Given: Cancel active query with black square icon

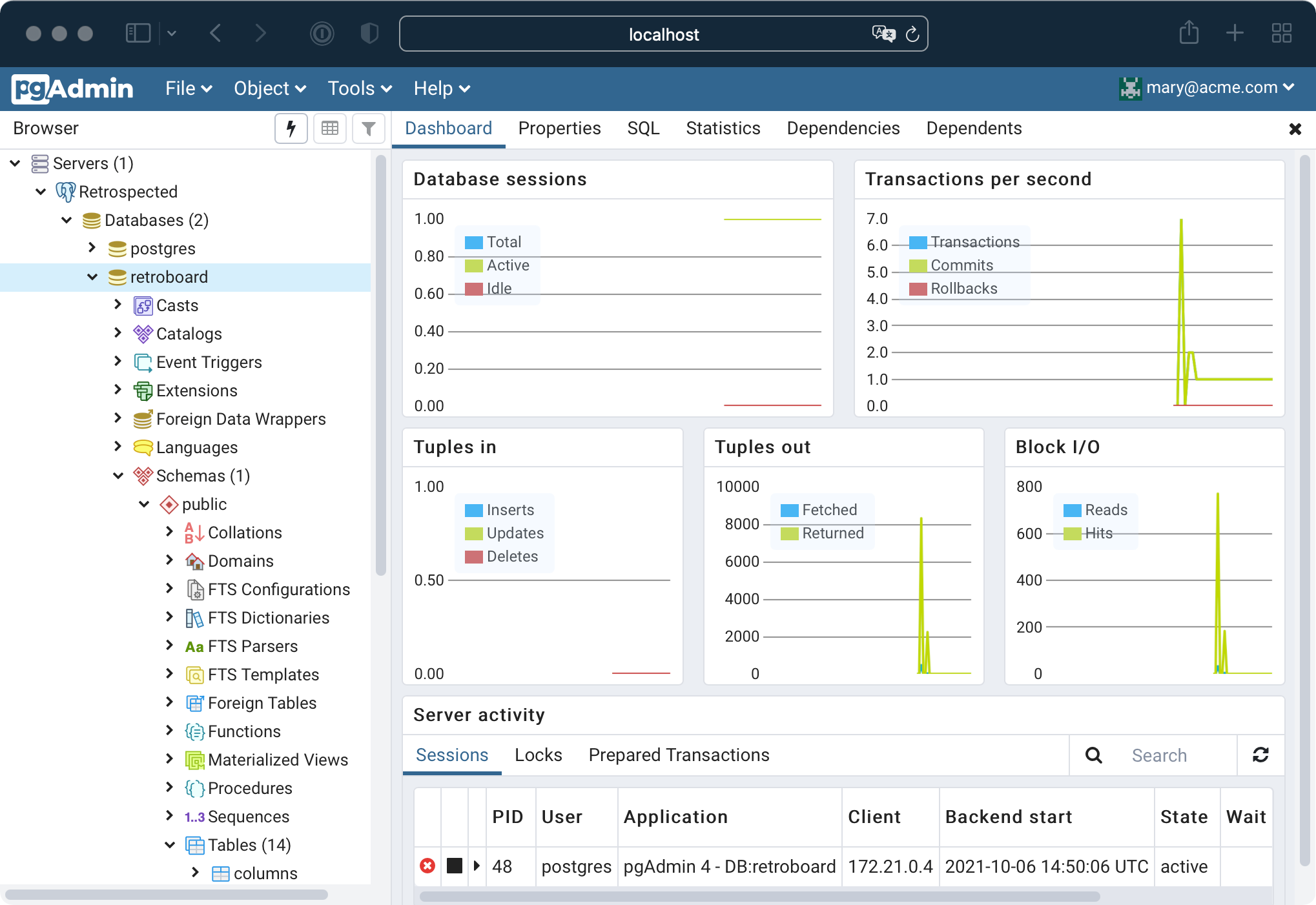Looking at the screenshot, I should click(455, 866).
